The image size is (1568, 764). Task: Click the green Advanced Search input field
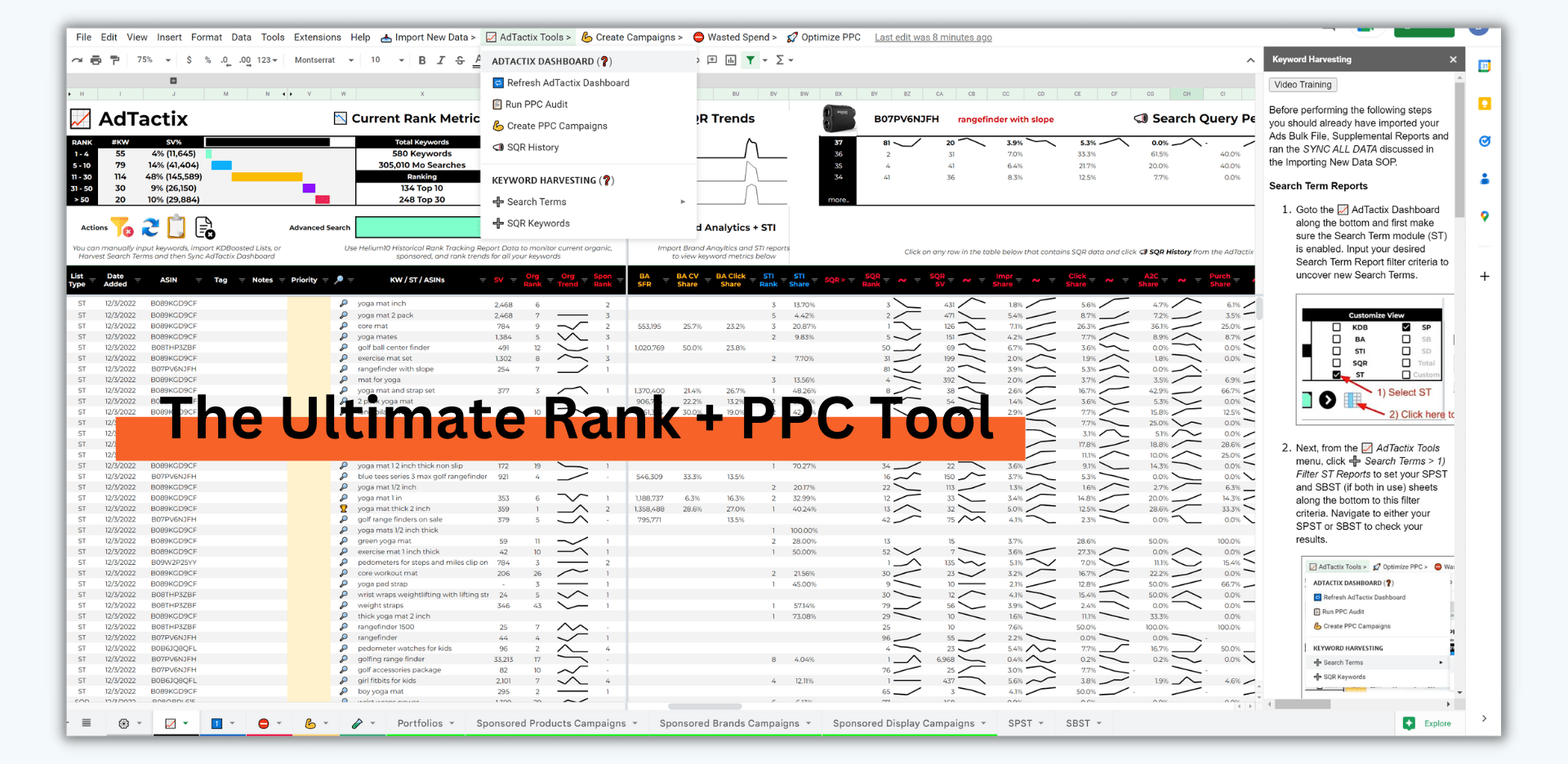coord(417,227)
